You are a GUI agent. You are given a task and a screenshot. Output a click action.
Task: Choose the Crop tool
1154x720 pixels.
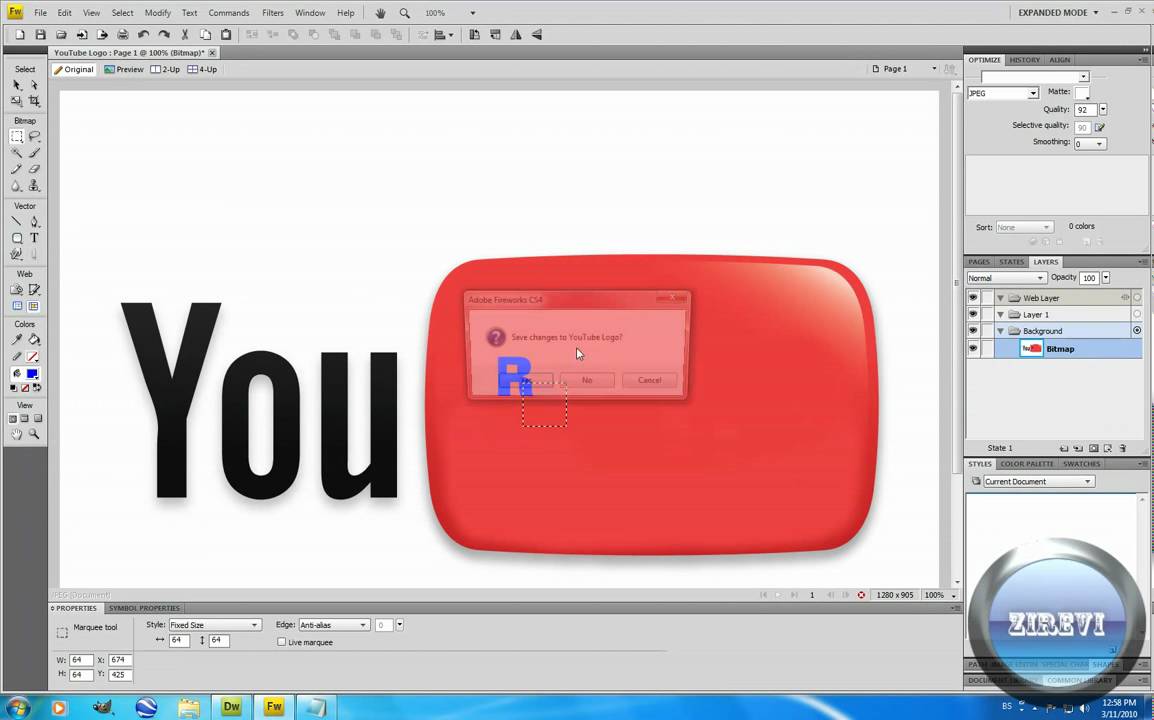coord(34,101)
